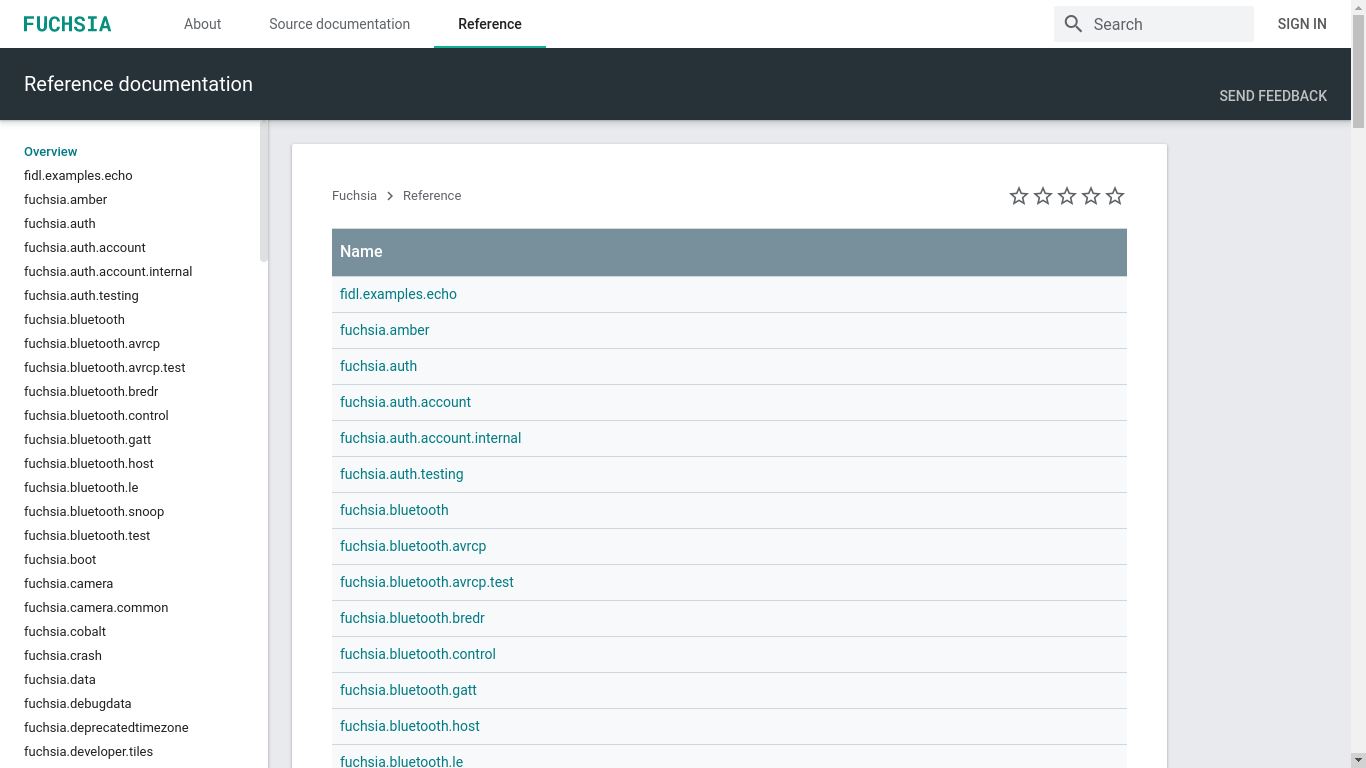Click fuchsia.bluetooth.avrcp.test link in the table
The image size is (1366, 768).
pyautogui.click(x=427, y=582)
